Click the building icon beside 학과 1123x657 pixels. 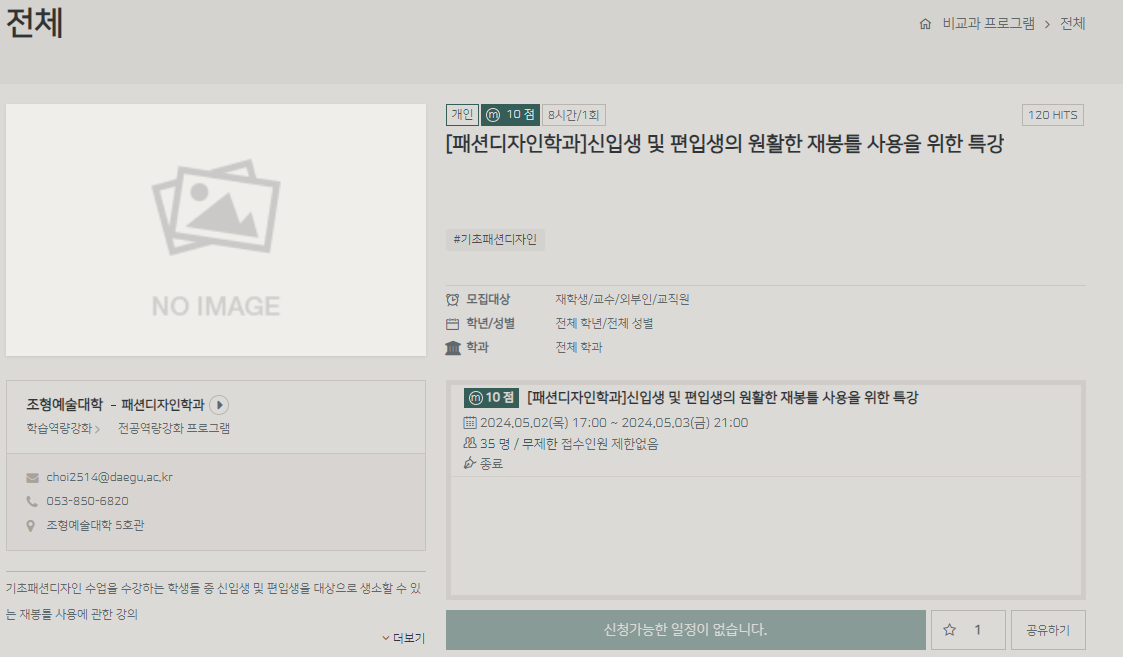pyautogui.click(x=453, y=348)
